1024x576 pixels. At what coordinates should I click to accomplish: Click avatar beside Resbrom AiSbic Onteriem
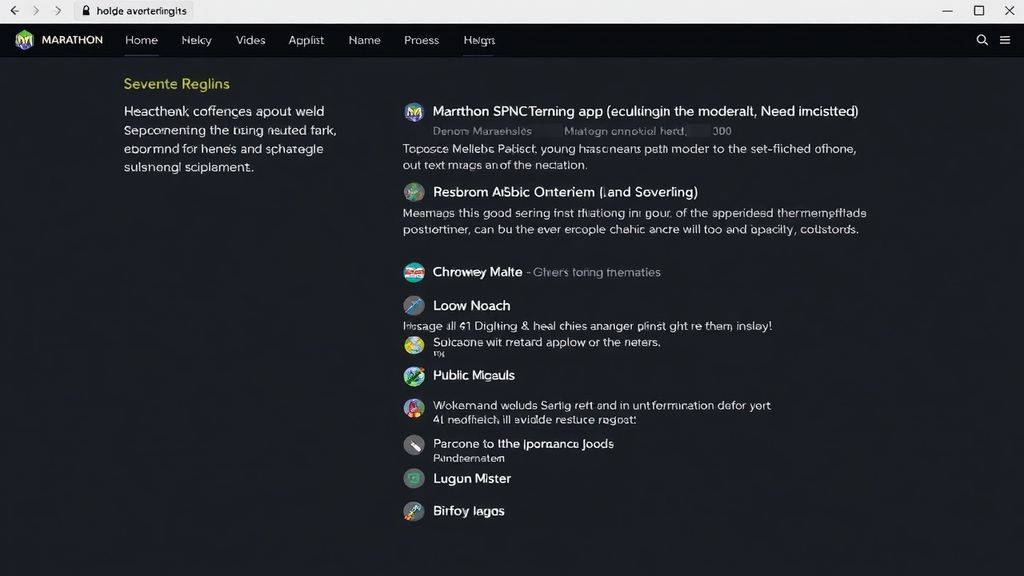(x=413, y=192)
